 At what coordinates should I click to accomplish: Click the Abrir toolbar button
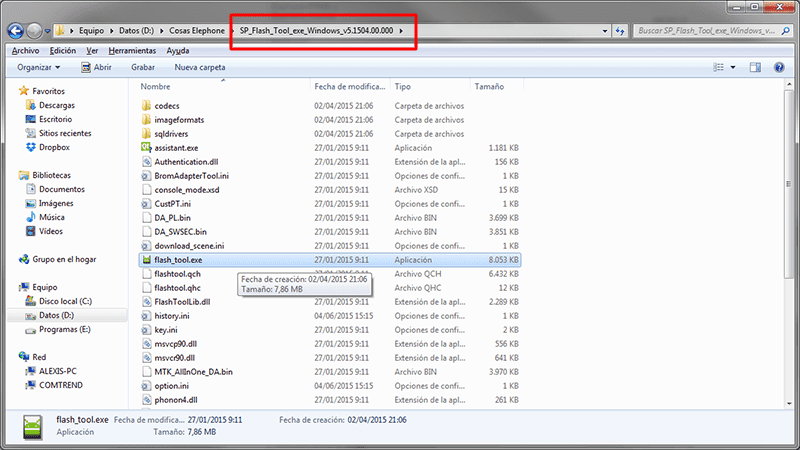point(96,67)
